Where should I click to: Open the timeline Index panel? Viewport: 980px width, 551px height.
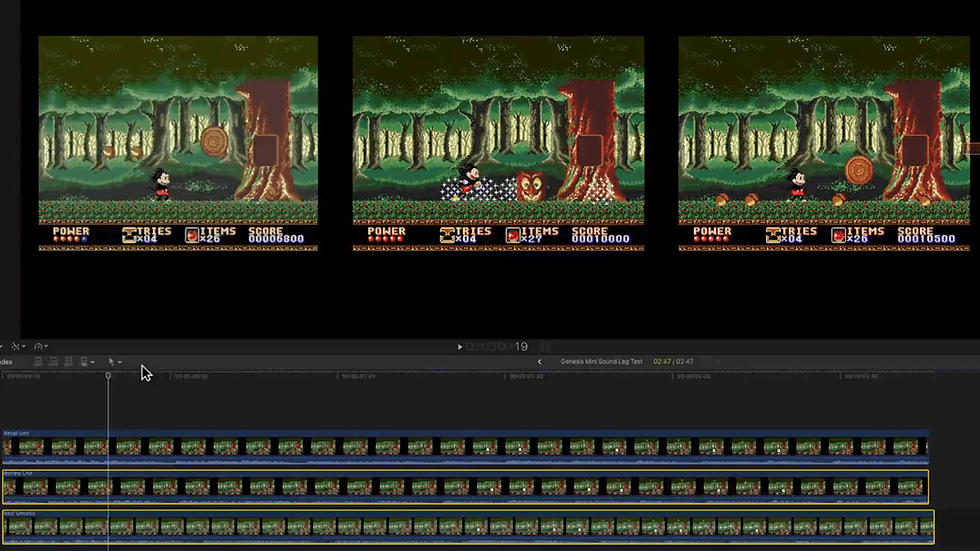(6, 362)
